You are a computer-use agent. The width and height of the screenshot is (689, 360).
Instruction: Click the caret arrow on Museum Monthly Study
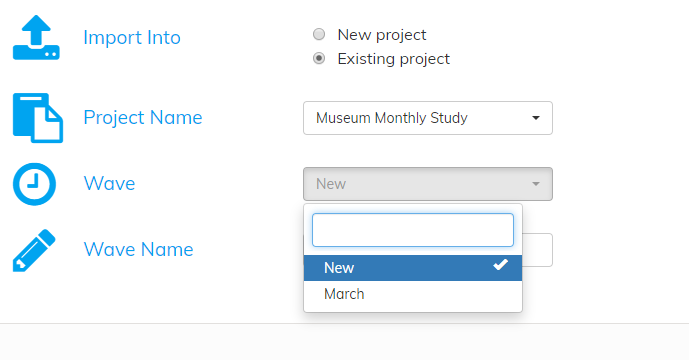click(536, 118)
